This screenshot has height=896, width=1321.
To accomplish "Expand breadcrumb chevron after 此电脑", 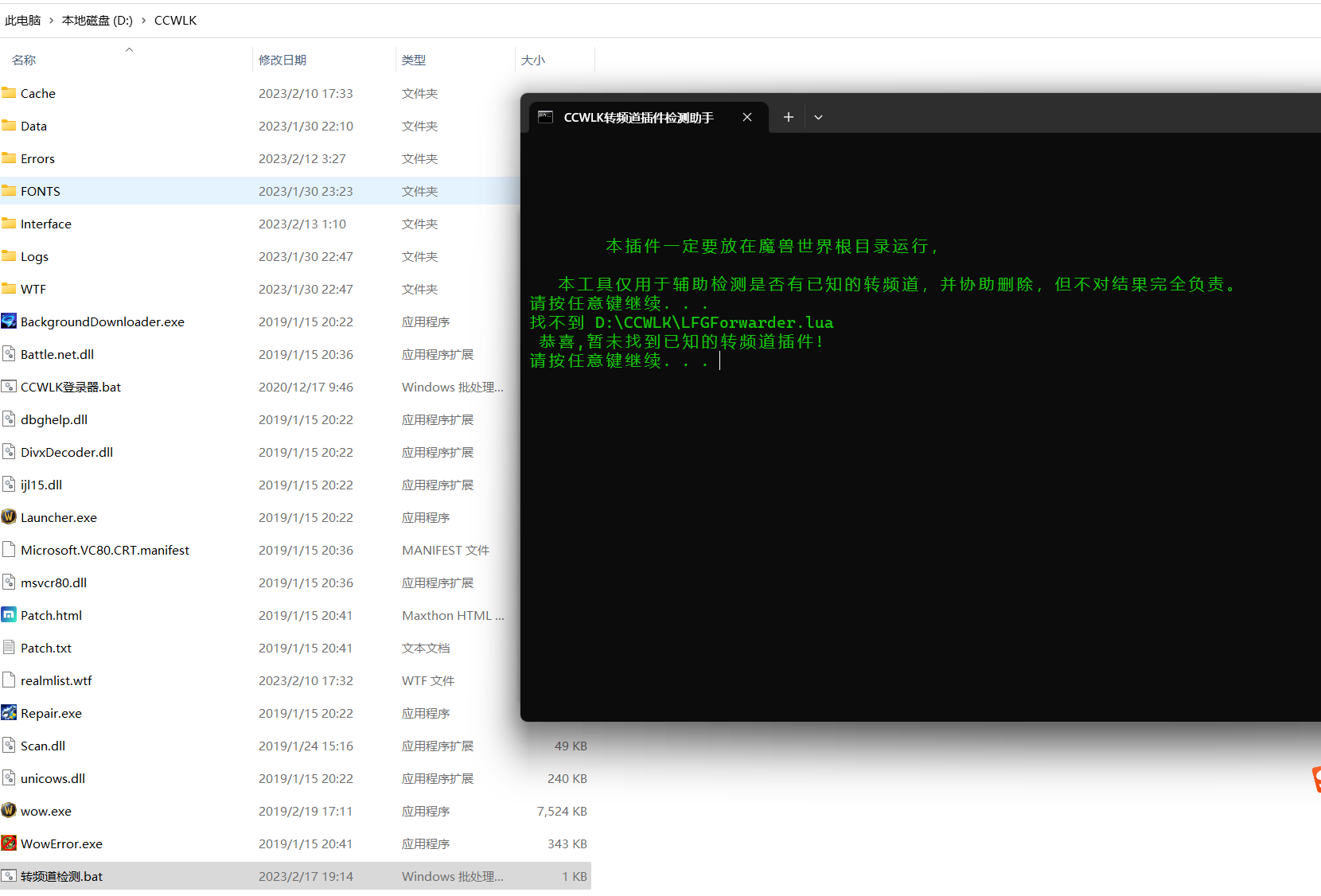I will (x=51, y=21).
